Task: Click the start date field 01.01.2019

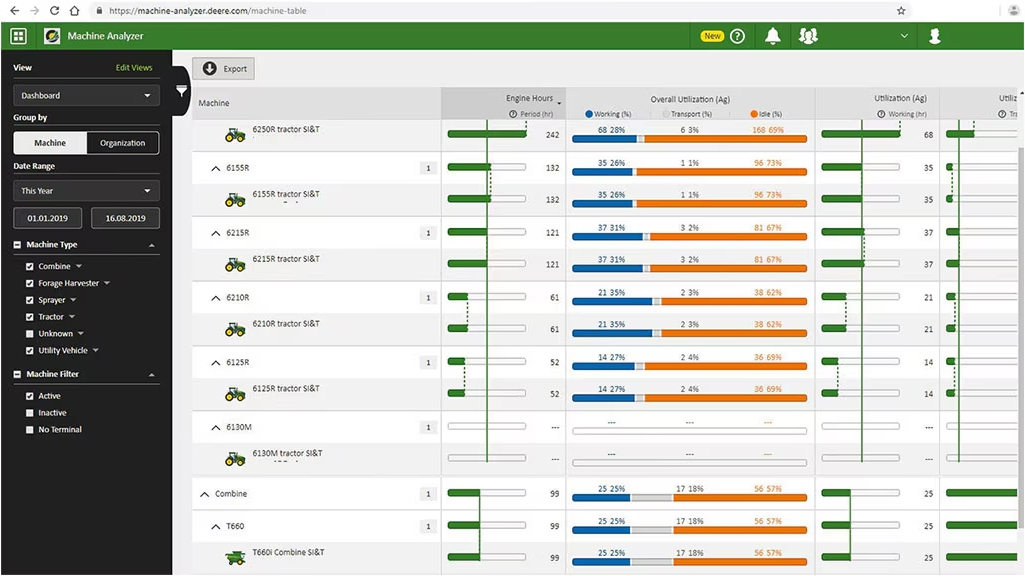Action: (x=46, y=218)
